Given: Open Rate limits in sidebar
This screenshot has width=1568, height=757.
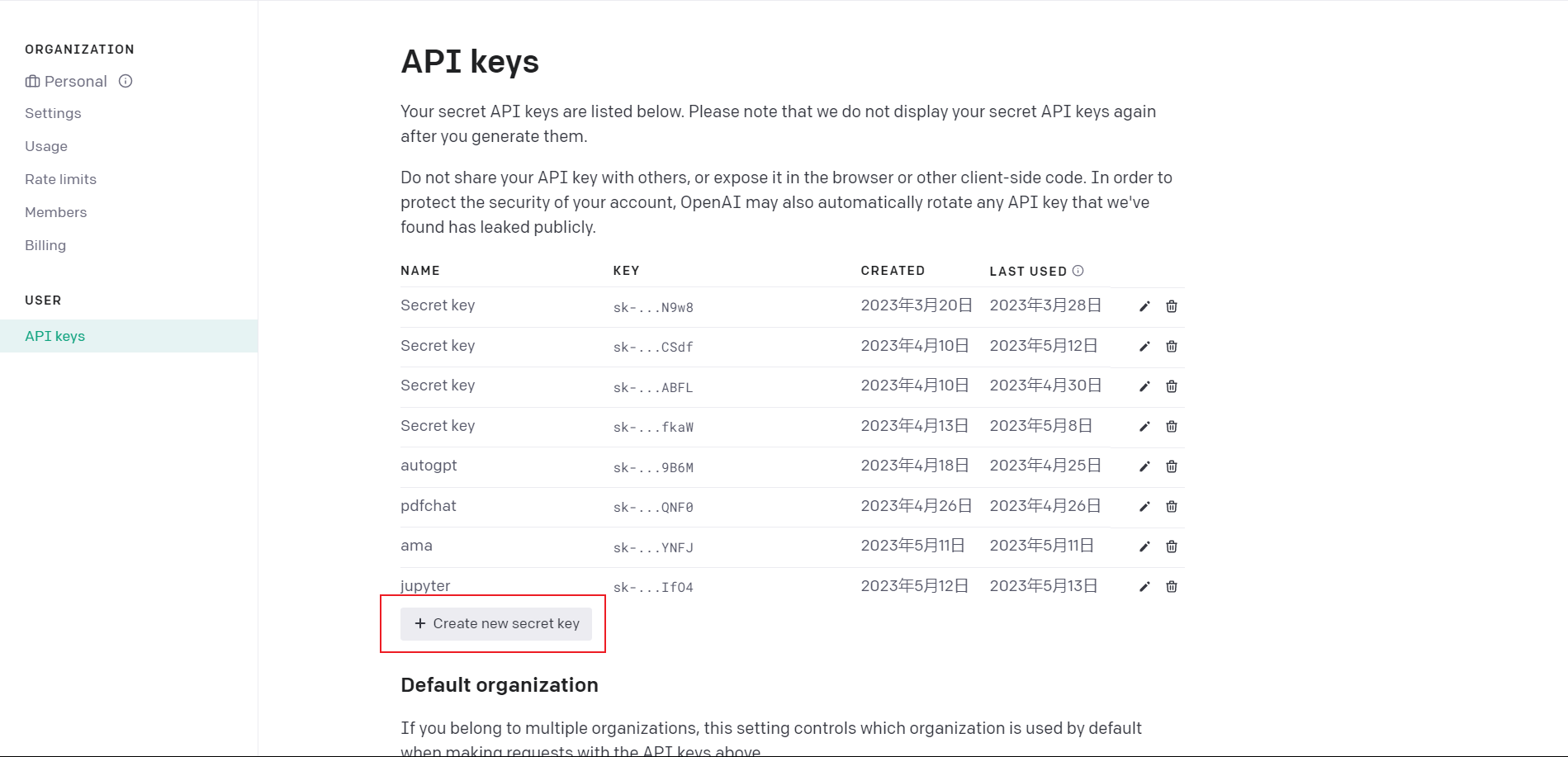Looking at the screenshot, I should [x=60, y=179].
